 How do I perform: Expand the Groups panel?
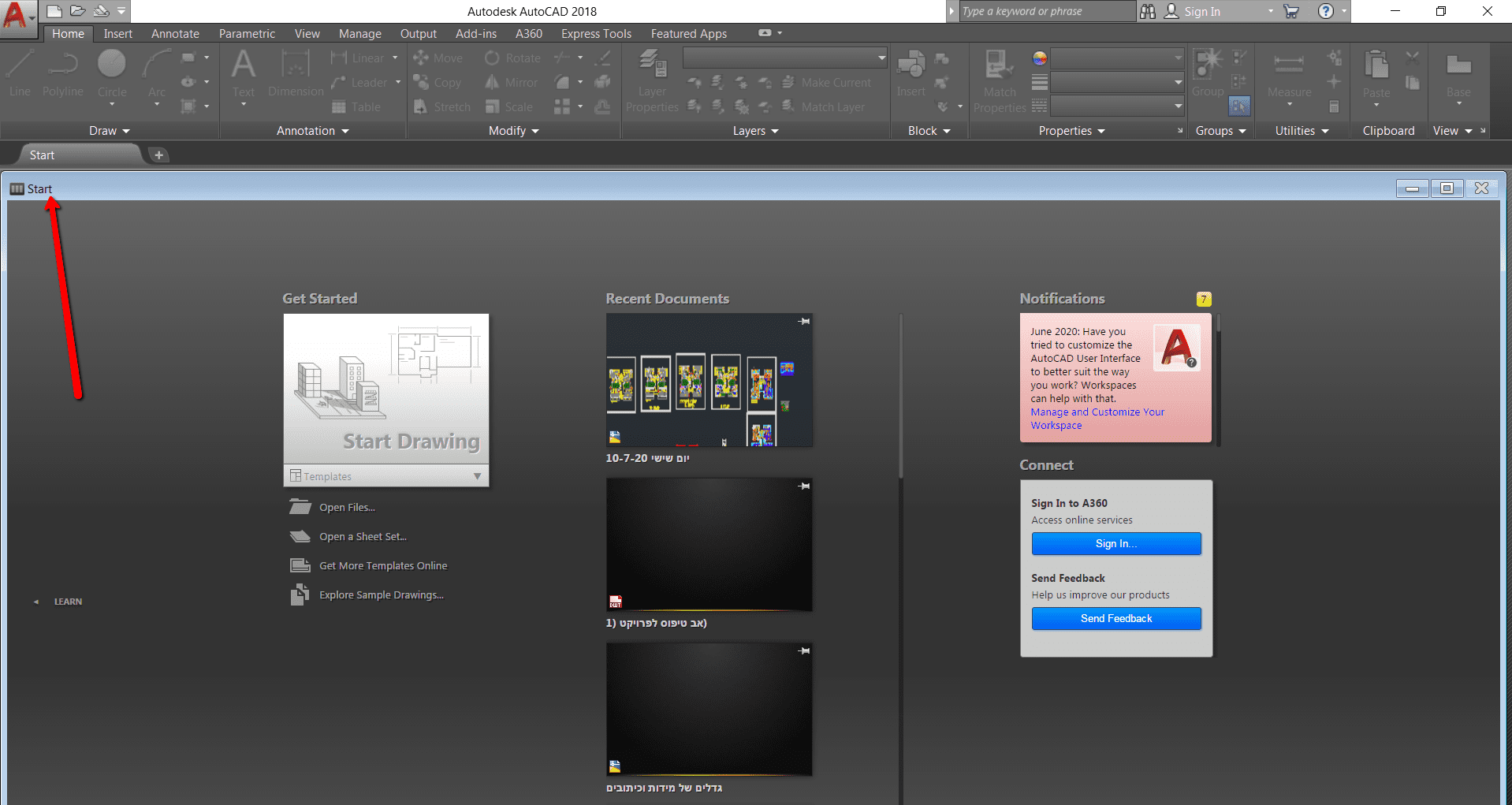(x=1221, y=131)
